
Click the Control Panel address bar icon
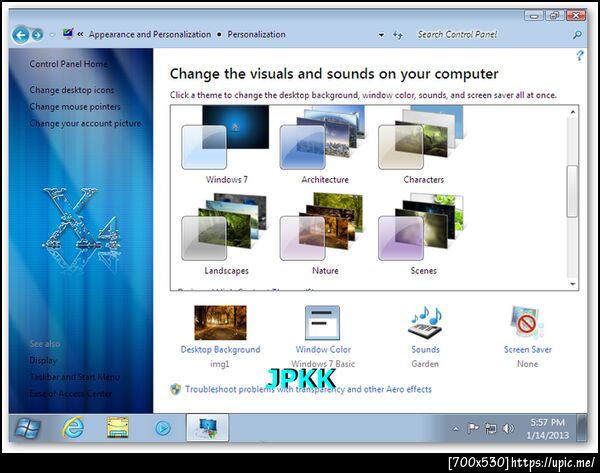tap(68, 34)
